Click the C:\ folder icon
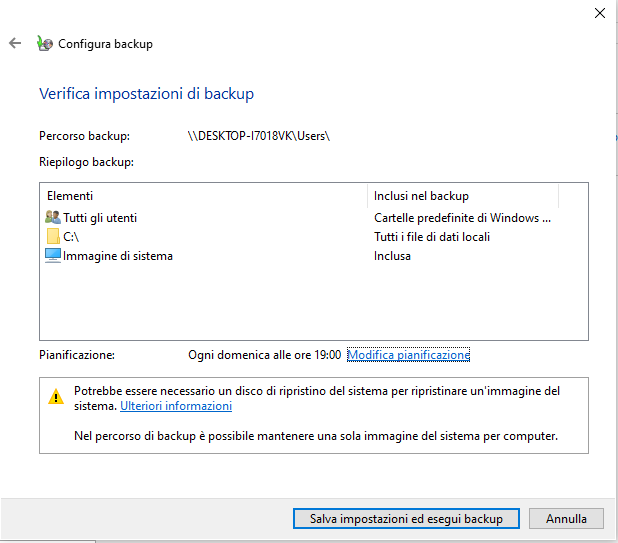 click(53, 237)
